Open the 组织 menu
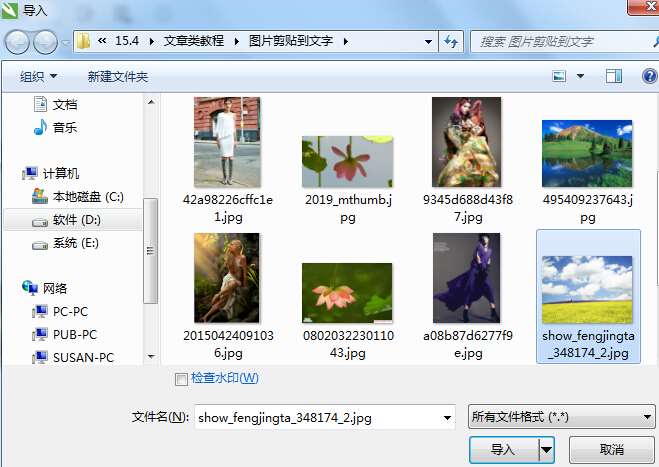Viewport: 659px width, 467px height. (38, 77)
